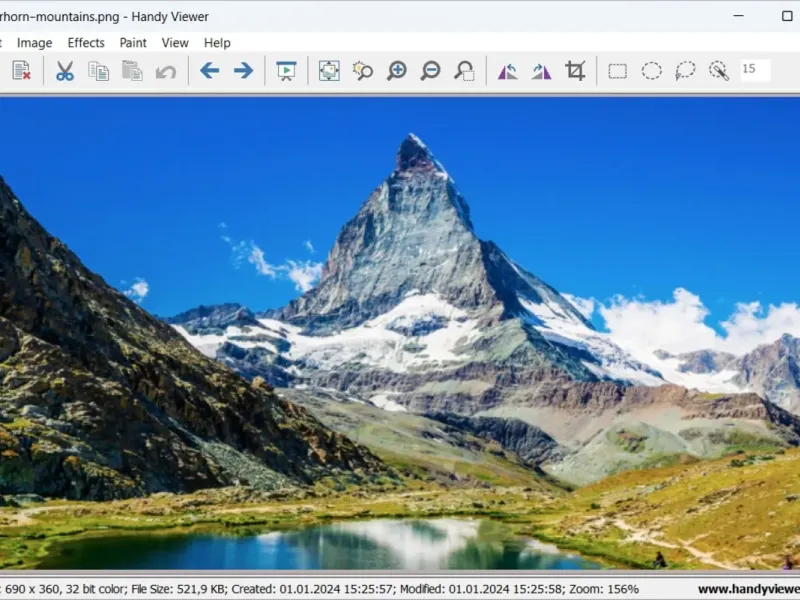The image size is (800, 600).
Task: Start the slideshow
Action: click(286, 70)
